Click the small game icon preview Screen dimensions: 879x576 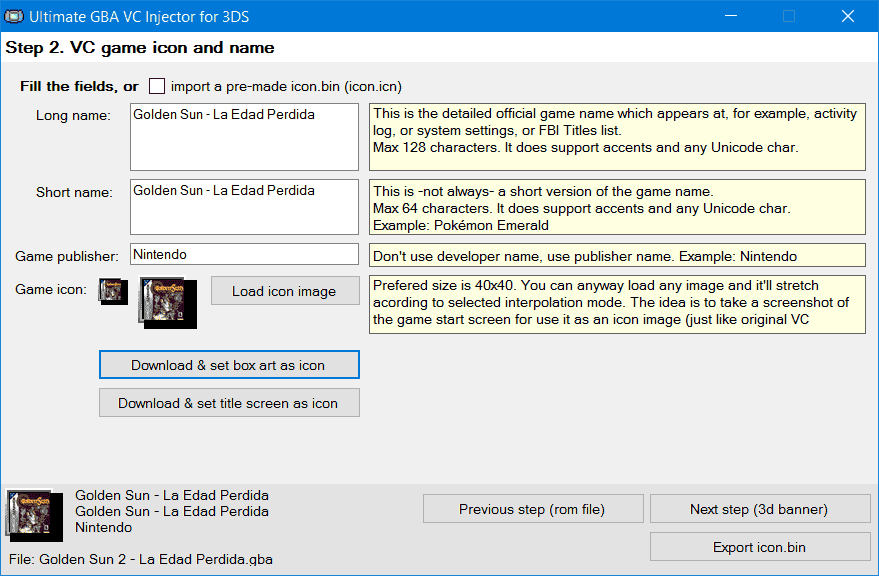113,292
